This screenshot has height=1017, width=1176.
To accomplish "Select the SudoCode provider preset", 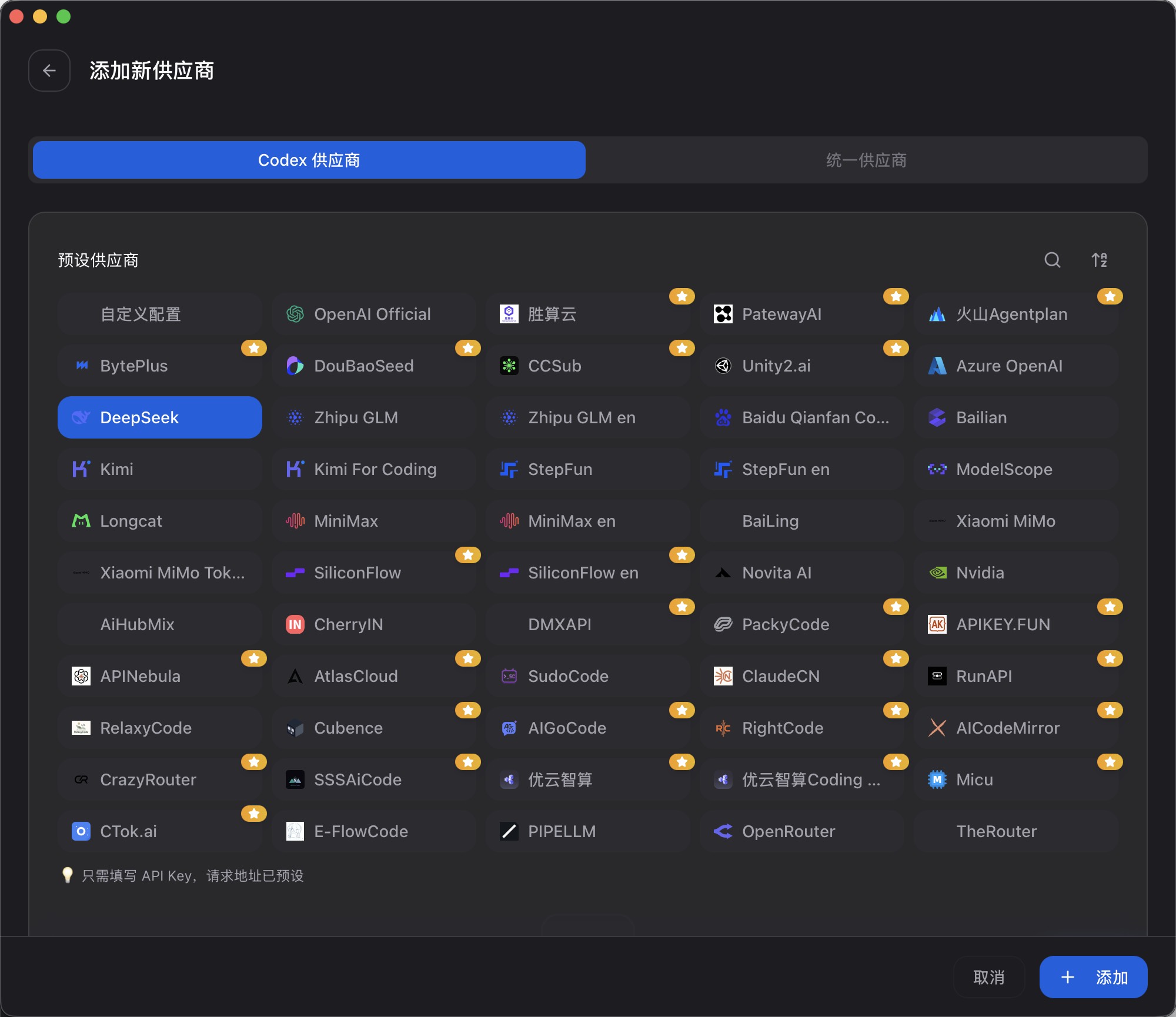I will (x=588, y=676).
